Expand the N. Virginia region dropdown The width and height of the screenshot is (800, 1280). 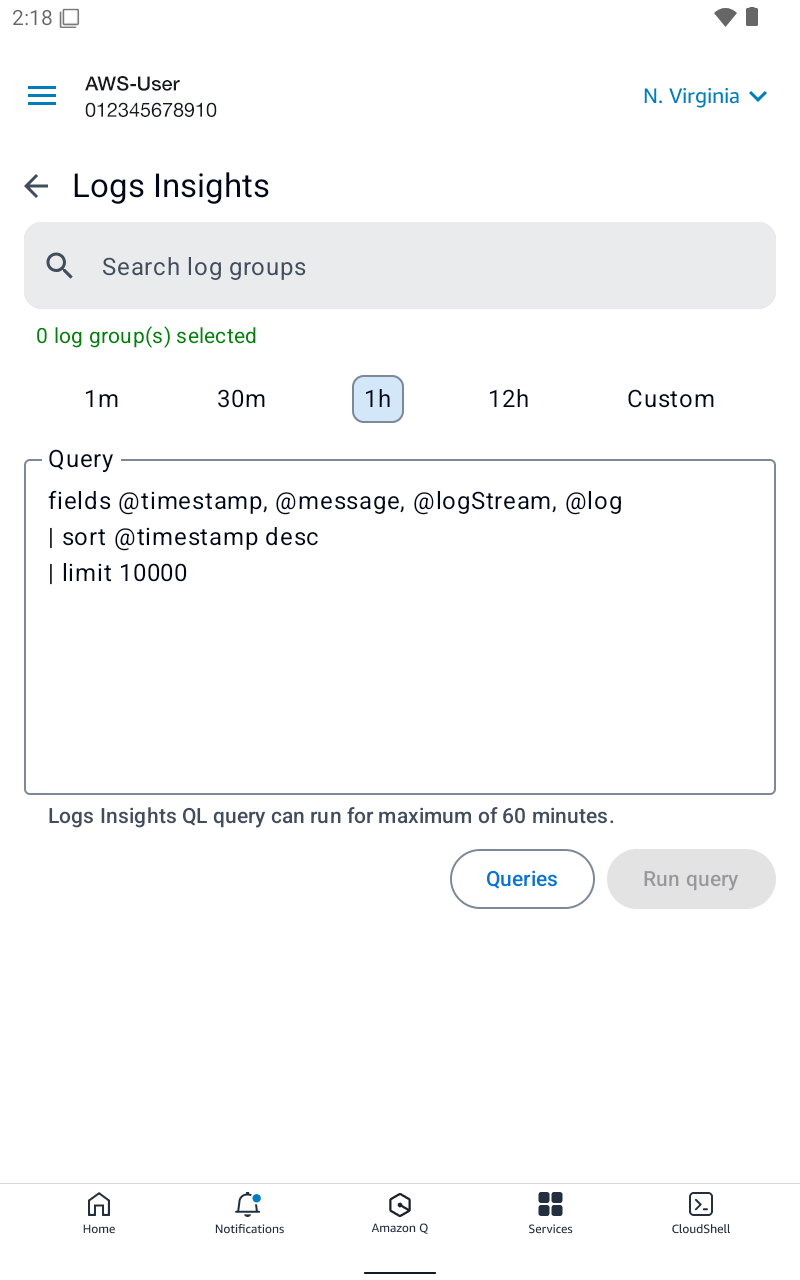[x=705, y=96]
